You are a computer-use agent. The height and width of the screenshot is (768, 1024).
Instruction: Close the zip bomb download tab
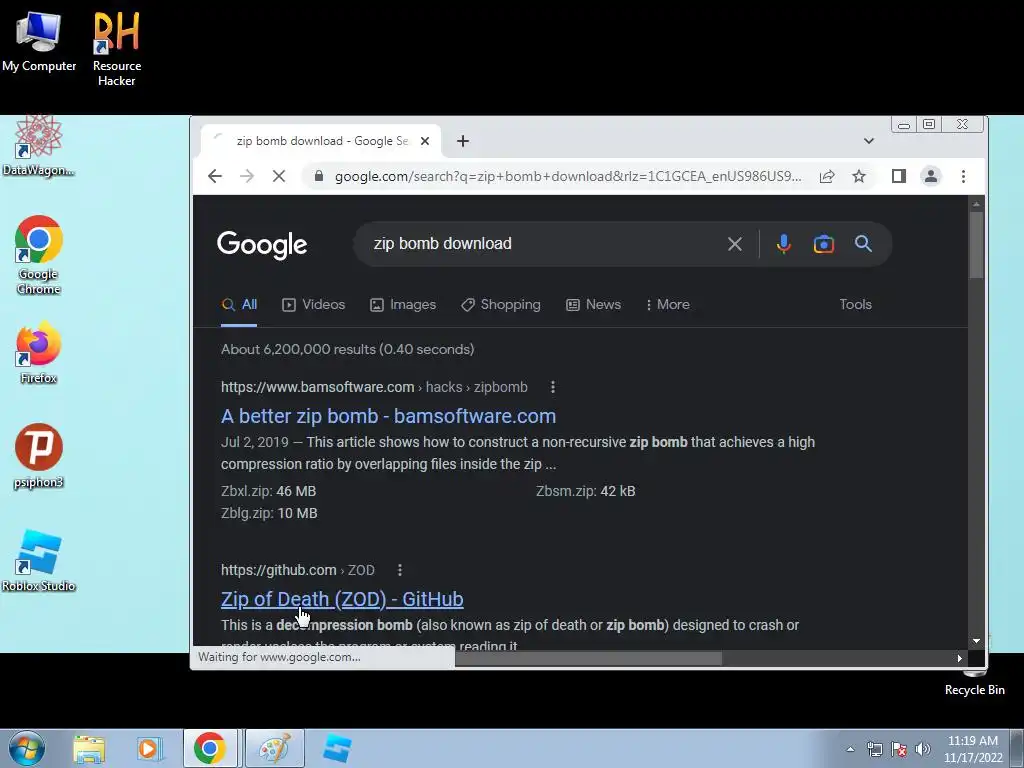point(424,141)
